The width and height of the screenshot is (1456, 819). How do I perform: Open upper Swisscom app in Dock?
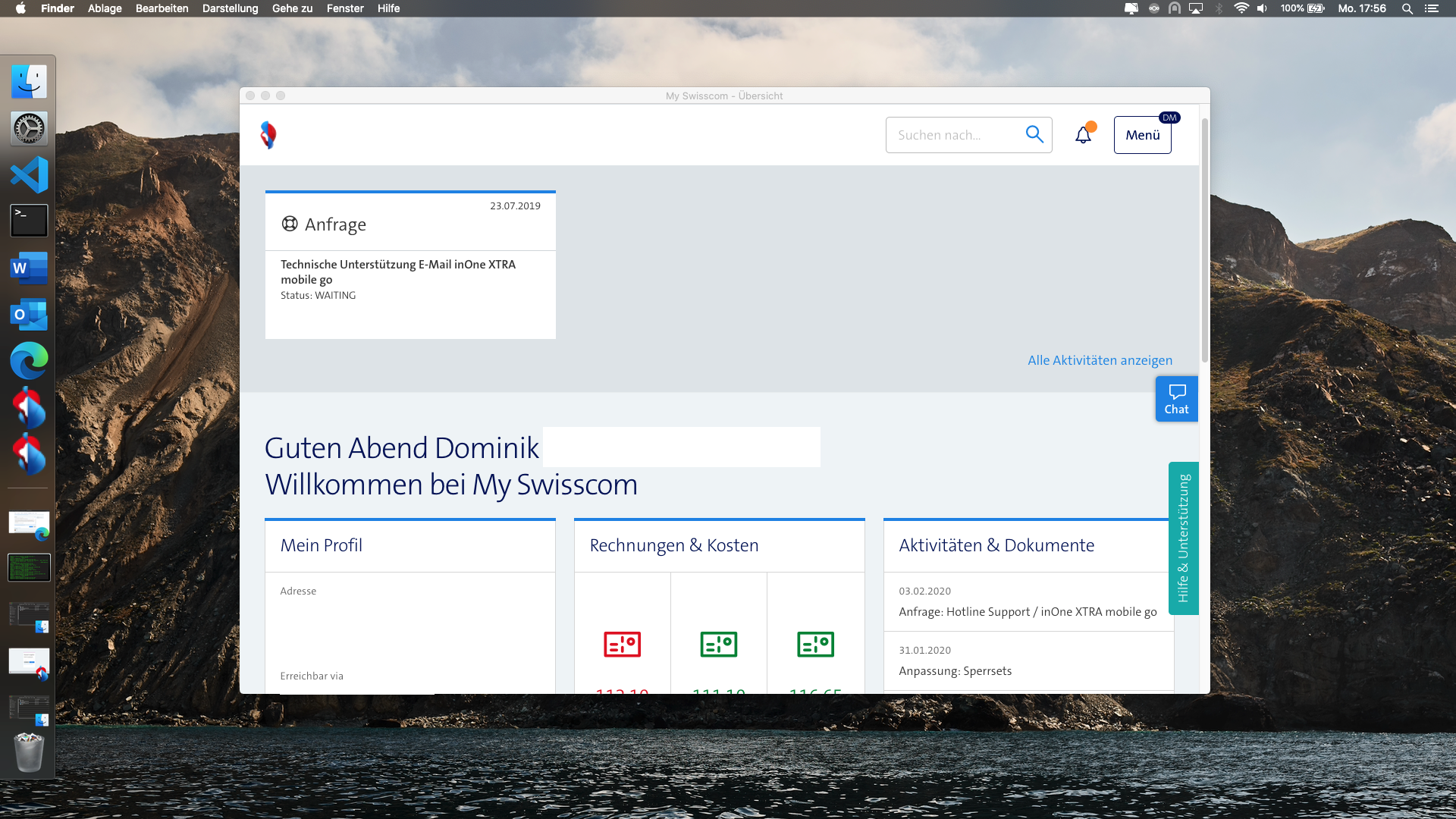tap(29, 408)
